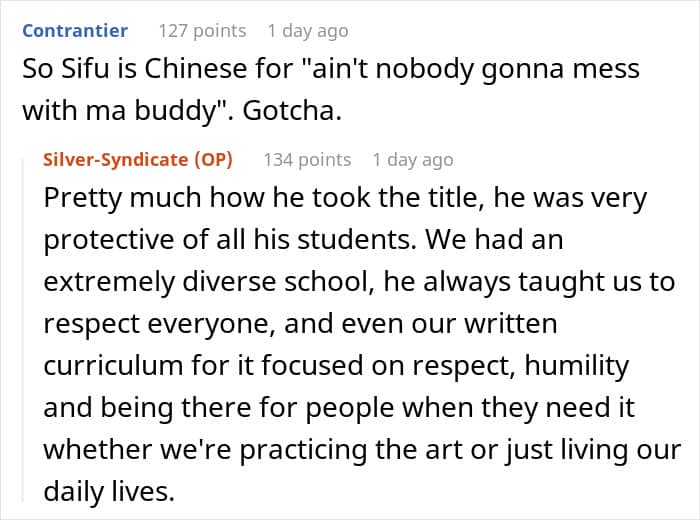Image resolution: width=700 pixels, height=520 pixels.
Task: Open Silver-Syndicate reply's 1 day ago timestamp
Action: pos(413,160)
